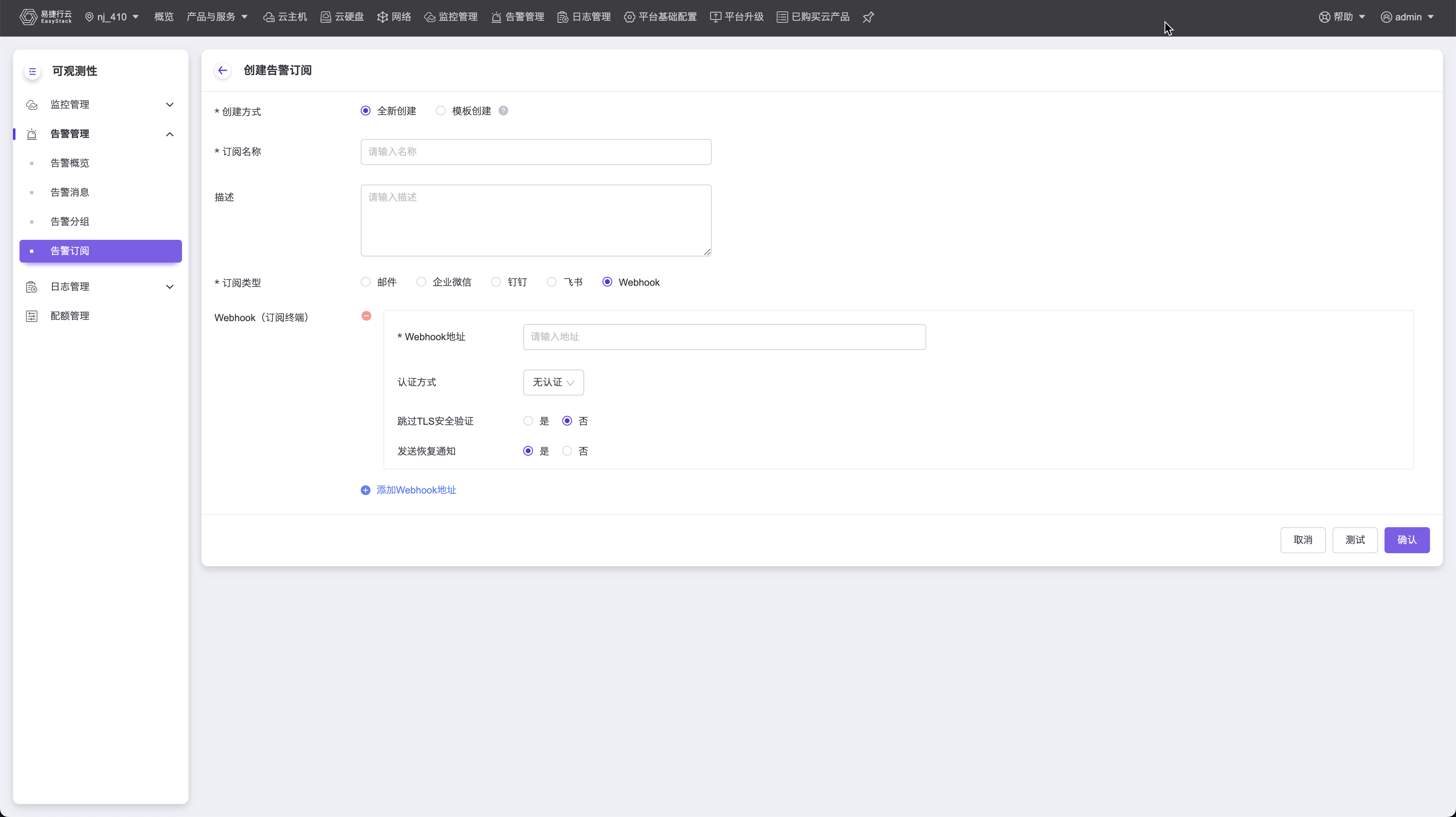
Task: Click the 测试 button
Action: 1354,540
